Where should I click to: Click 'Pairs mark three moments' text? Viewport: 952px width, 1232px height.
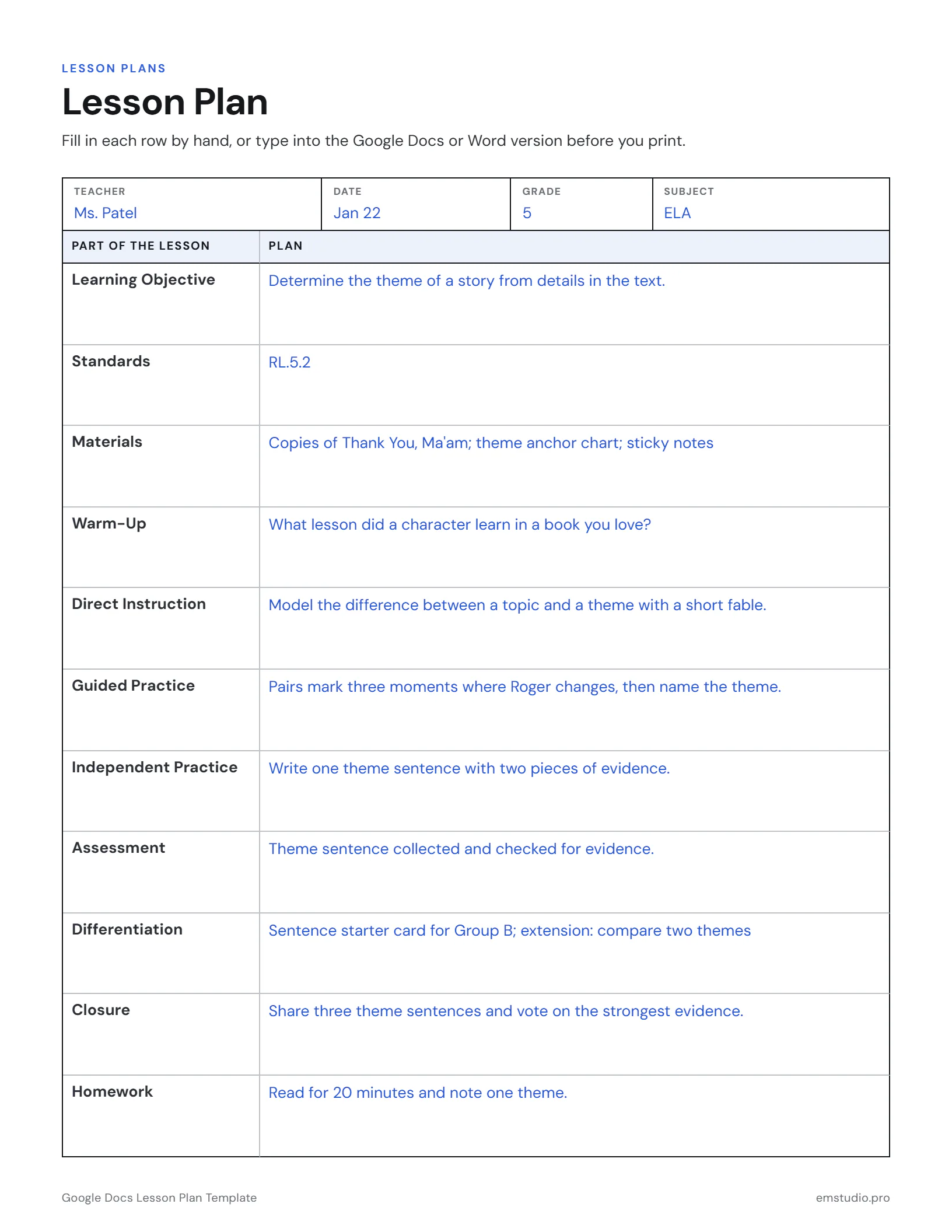click(x=363, y=687)
